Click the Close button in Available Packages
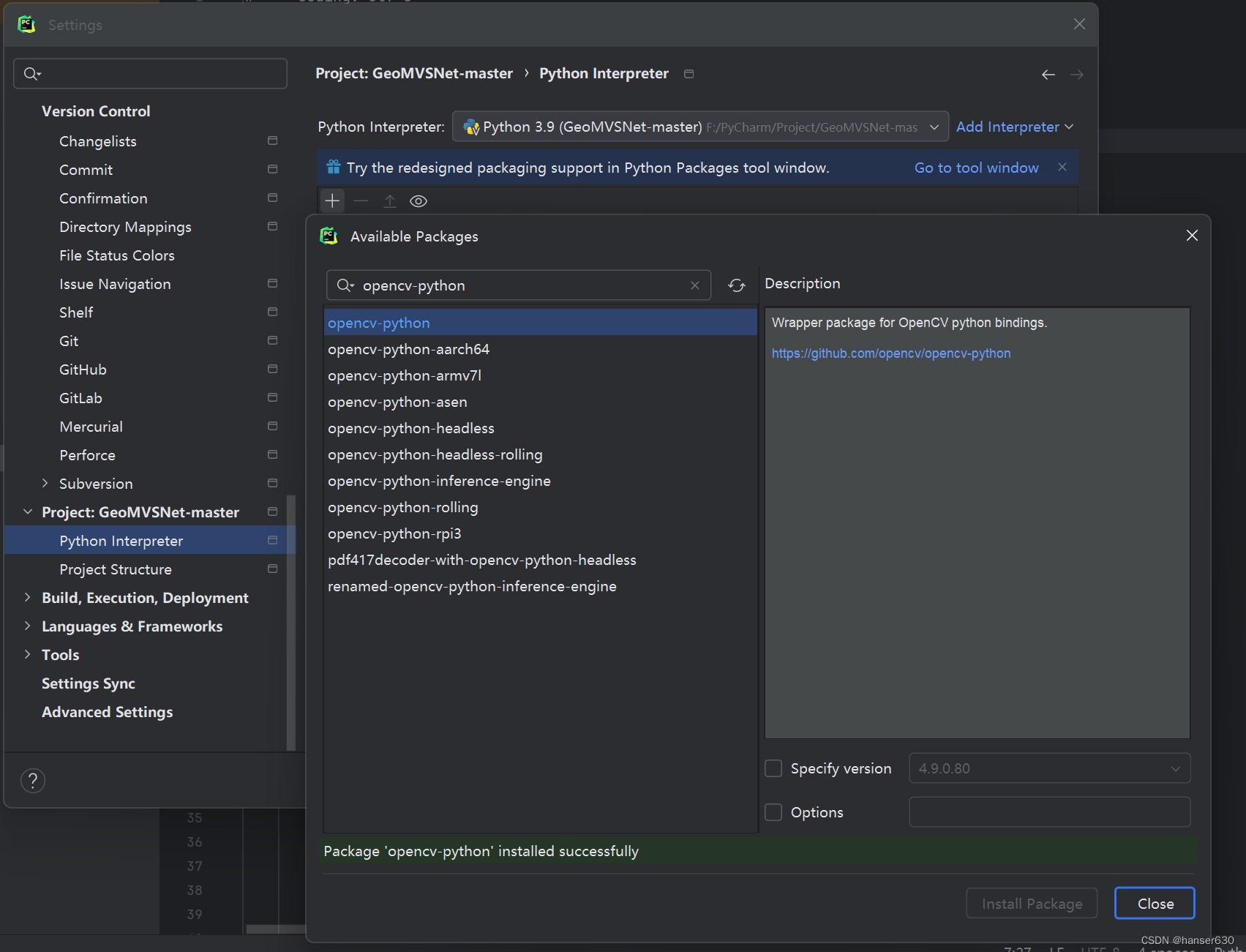The image size is (1246, 952). click(x=1155, y=904)
